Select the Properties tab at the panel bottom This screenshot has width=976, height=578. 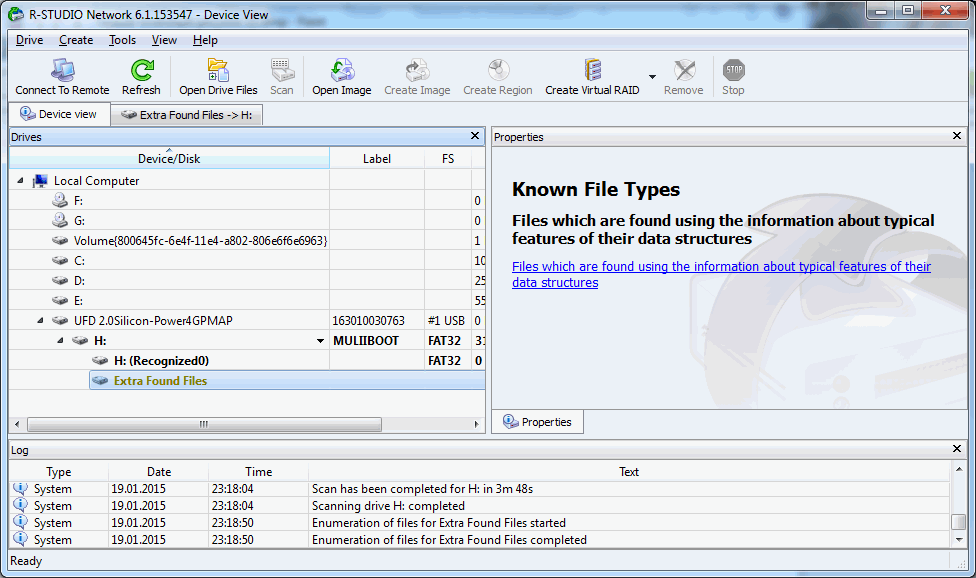click(537, 422)
